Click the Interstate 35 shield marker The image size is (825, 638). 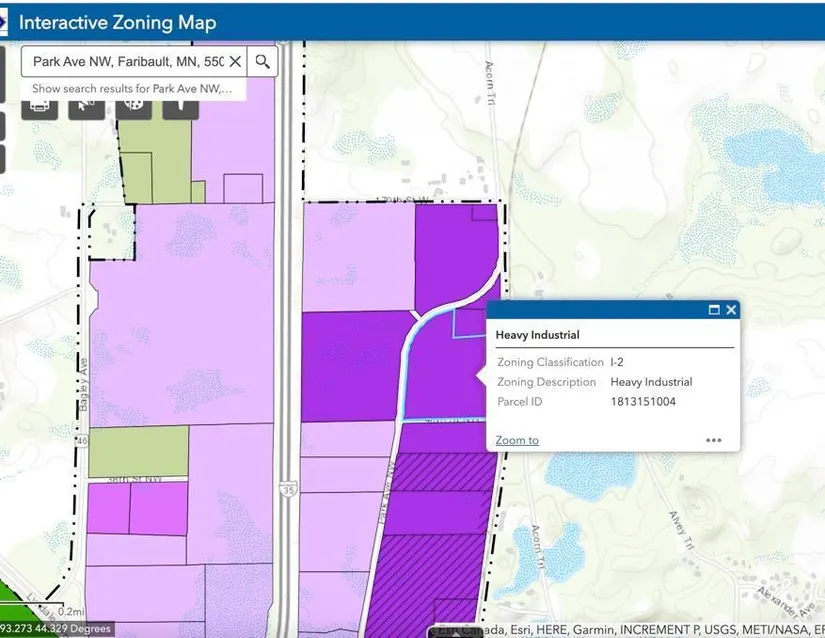[288, 489]
